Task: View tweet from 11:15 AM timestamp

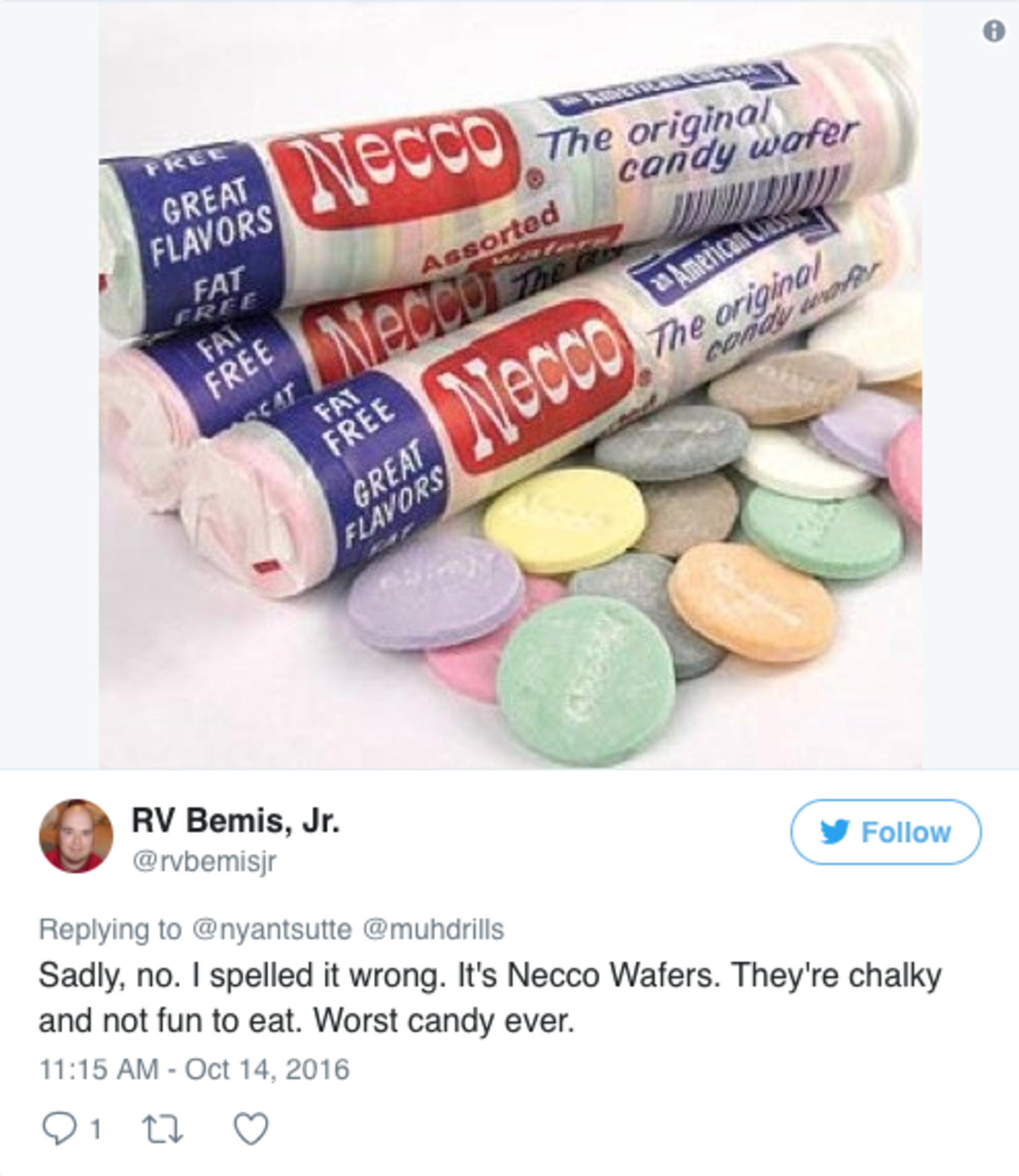Action: coord(194,1069)
